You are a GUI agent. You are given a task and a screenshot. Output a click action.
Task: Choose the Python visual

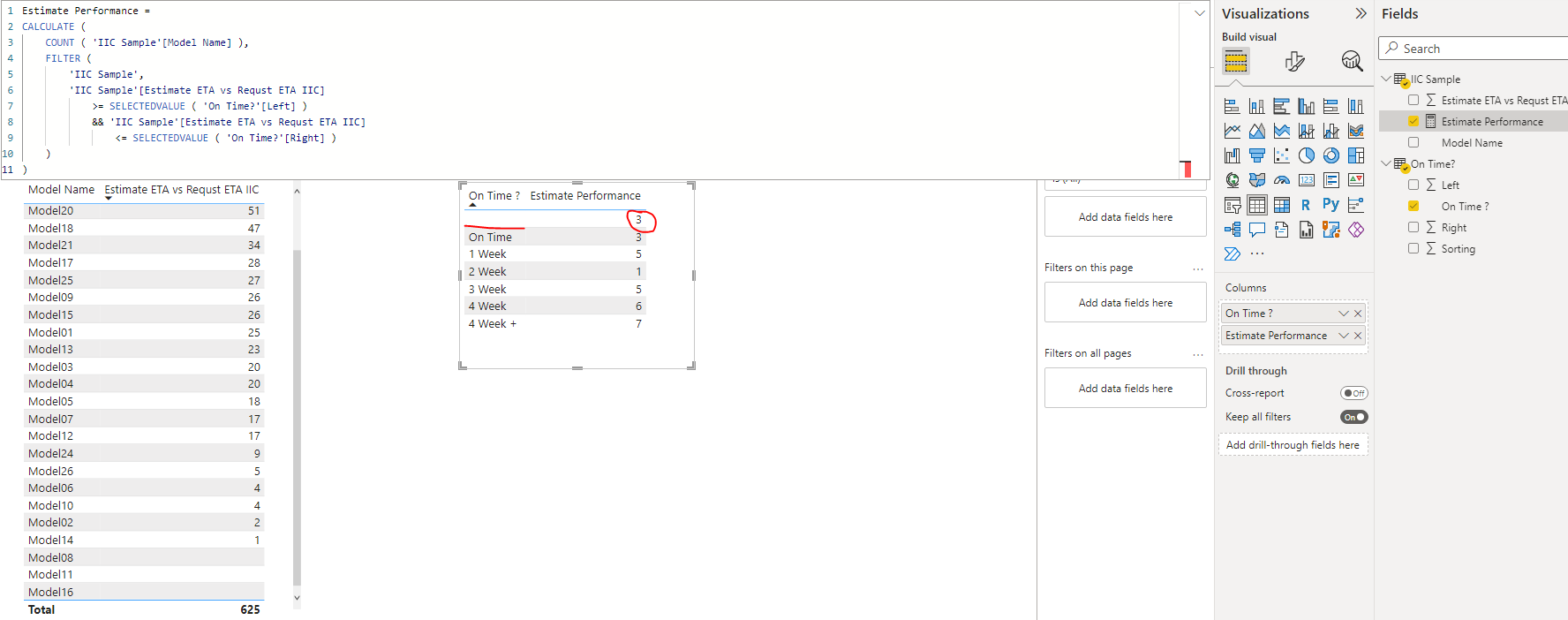pyautogui.click(x=1331, y=205)
